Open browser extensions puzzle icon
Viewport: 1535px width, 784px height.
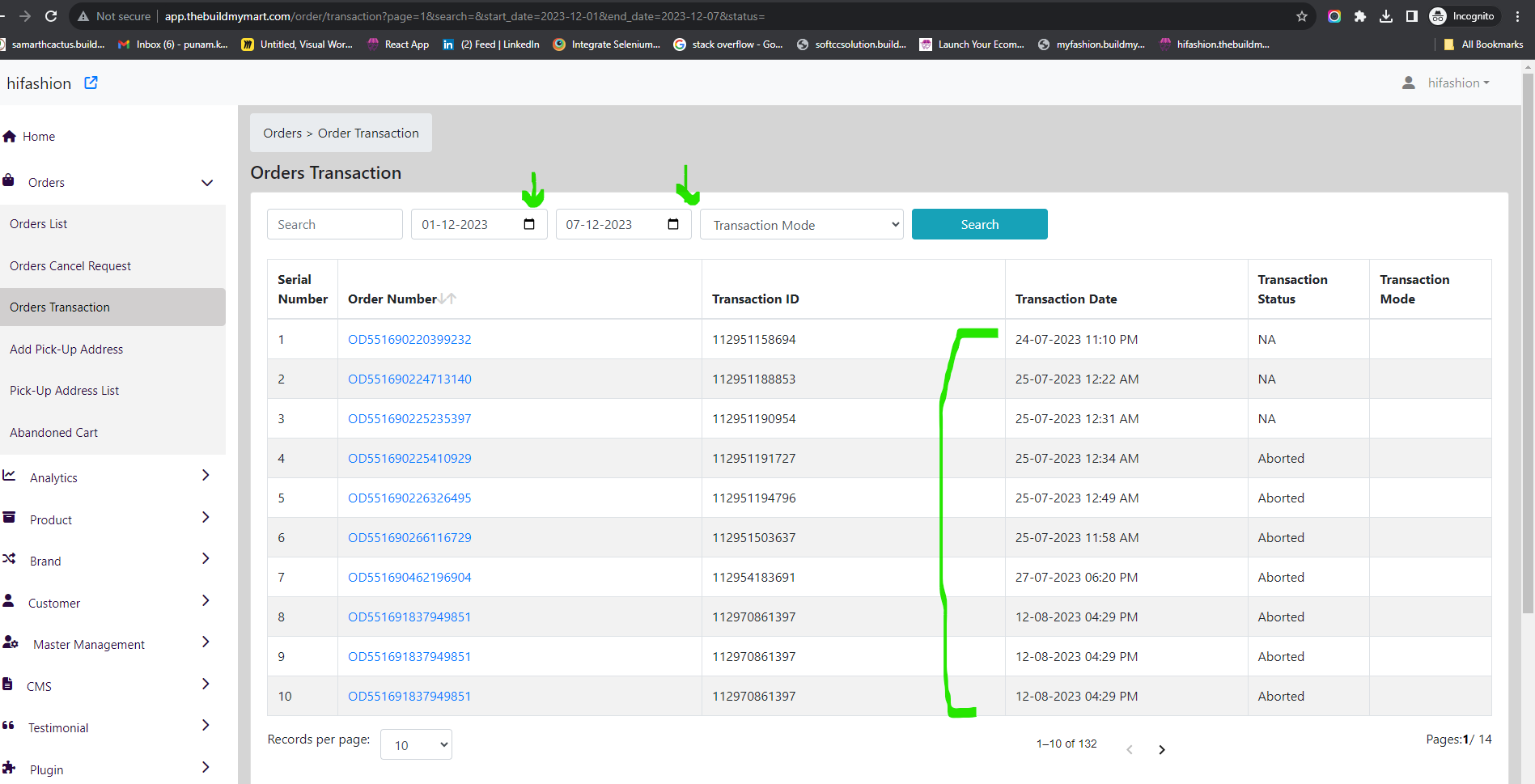click(1360, 16)
